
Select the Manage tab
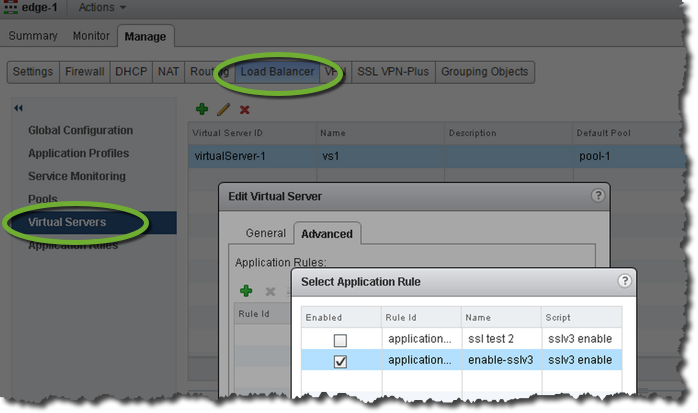(x=145, y=36)
